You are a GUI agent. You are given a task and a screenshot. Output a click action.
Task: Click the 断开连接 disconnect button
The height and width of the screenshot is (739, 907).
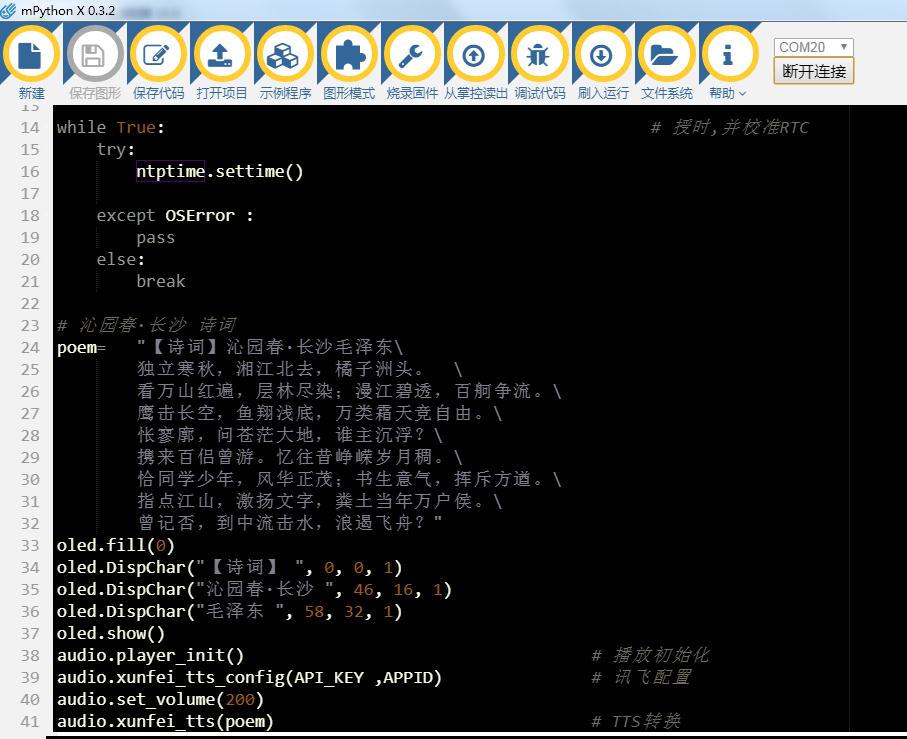pyautogui.click(x=813, y=72)
